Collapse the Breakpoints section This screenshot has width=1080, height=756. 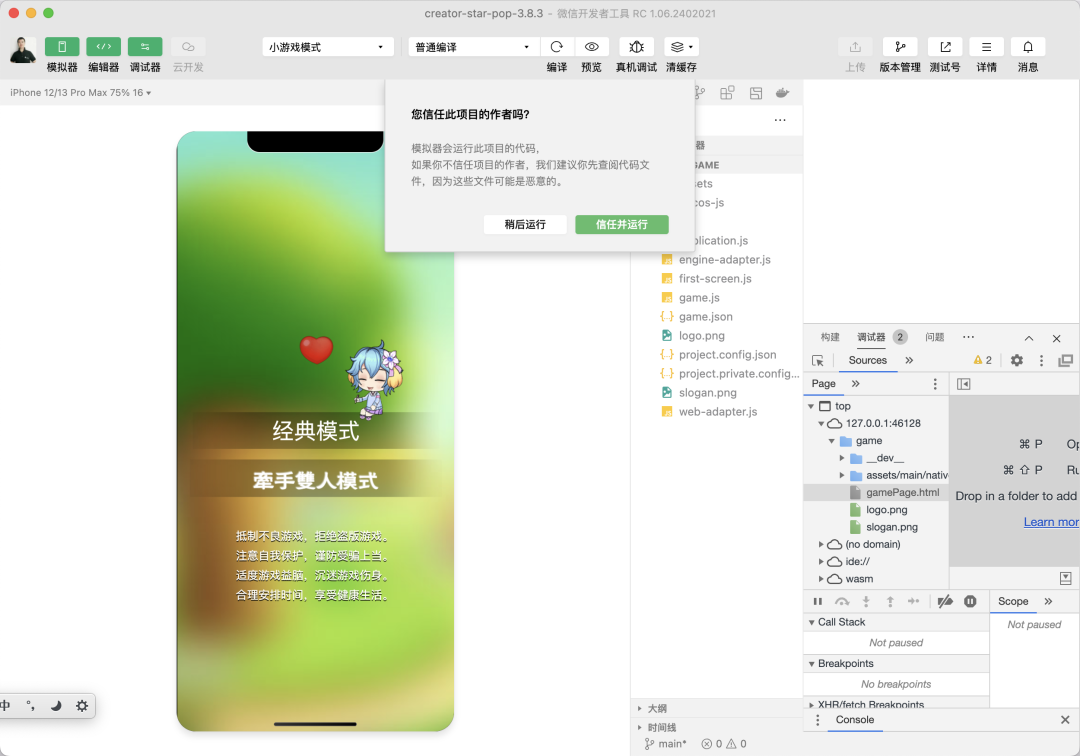[x=812, y=664]
